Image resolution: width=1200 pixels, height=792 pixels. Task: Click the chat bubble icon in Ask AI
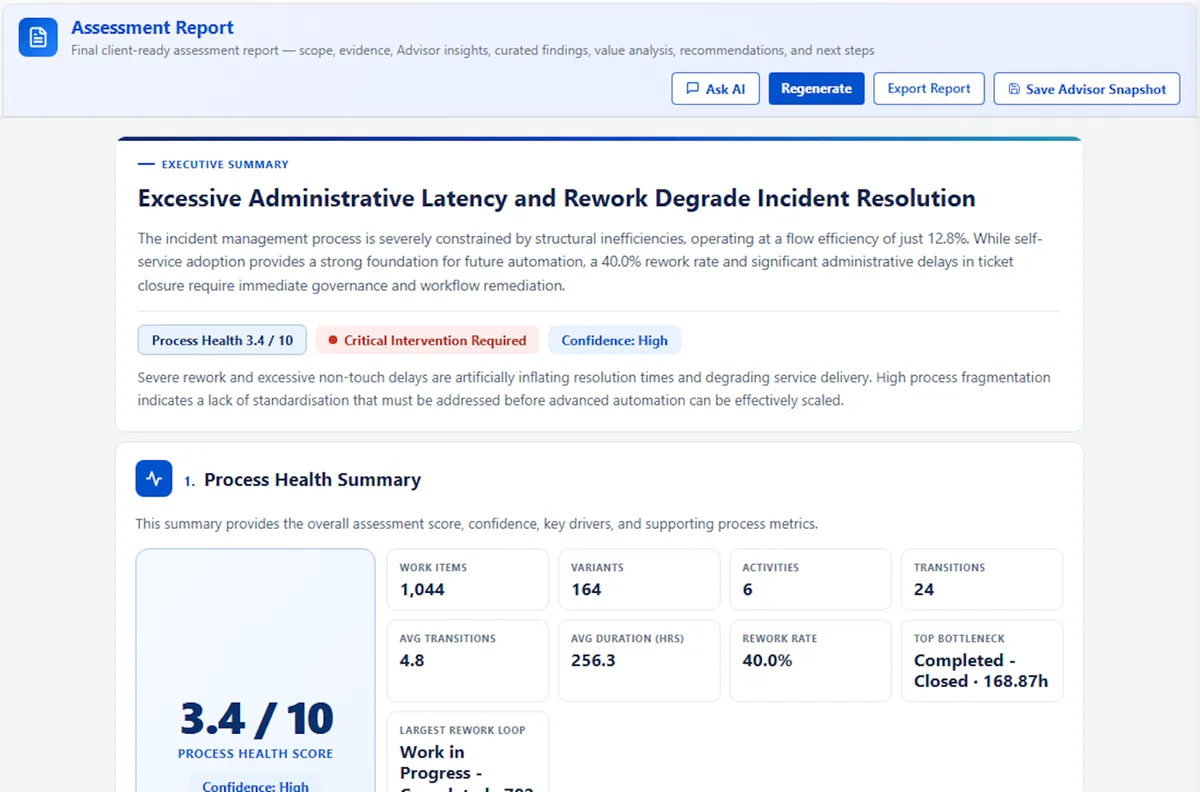[x=692, y=88]
